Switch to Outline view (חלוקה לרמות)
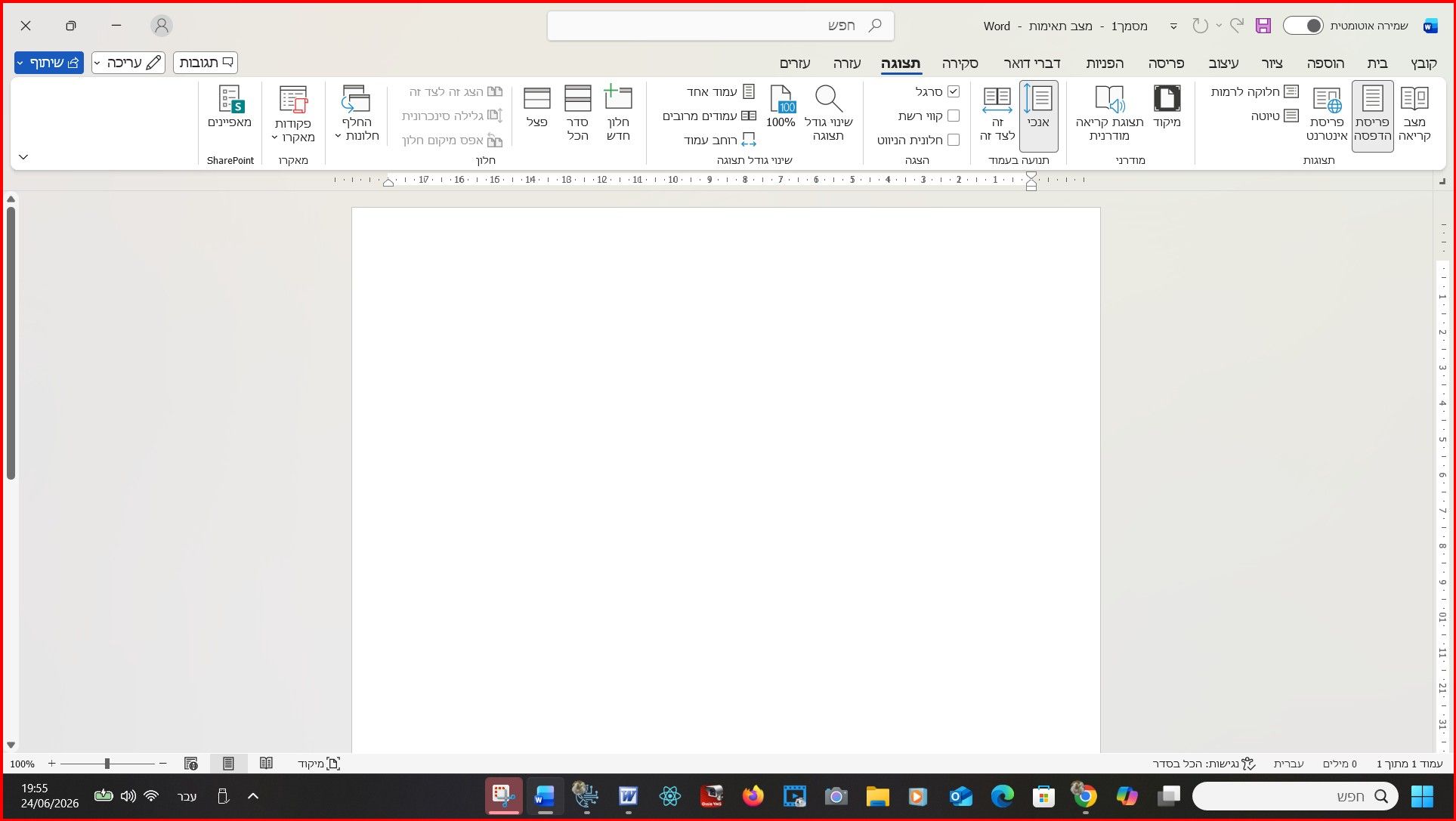This screenshot has height=821, width=1456. point(1254,91)
